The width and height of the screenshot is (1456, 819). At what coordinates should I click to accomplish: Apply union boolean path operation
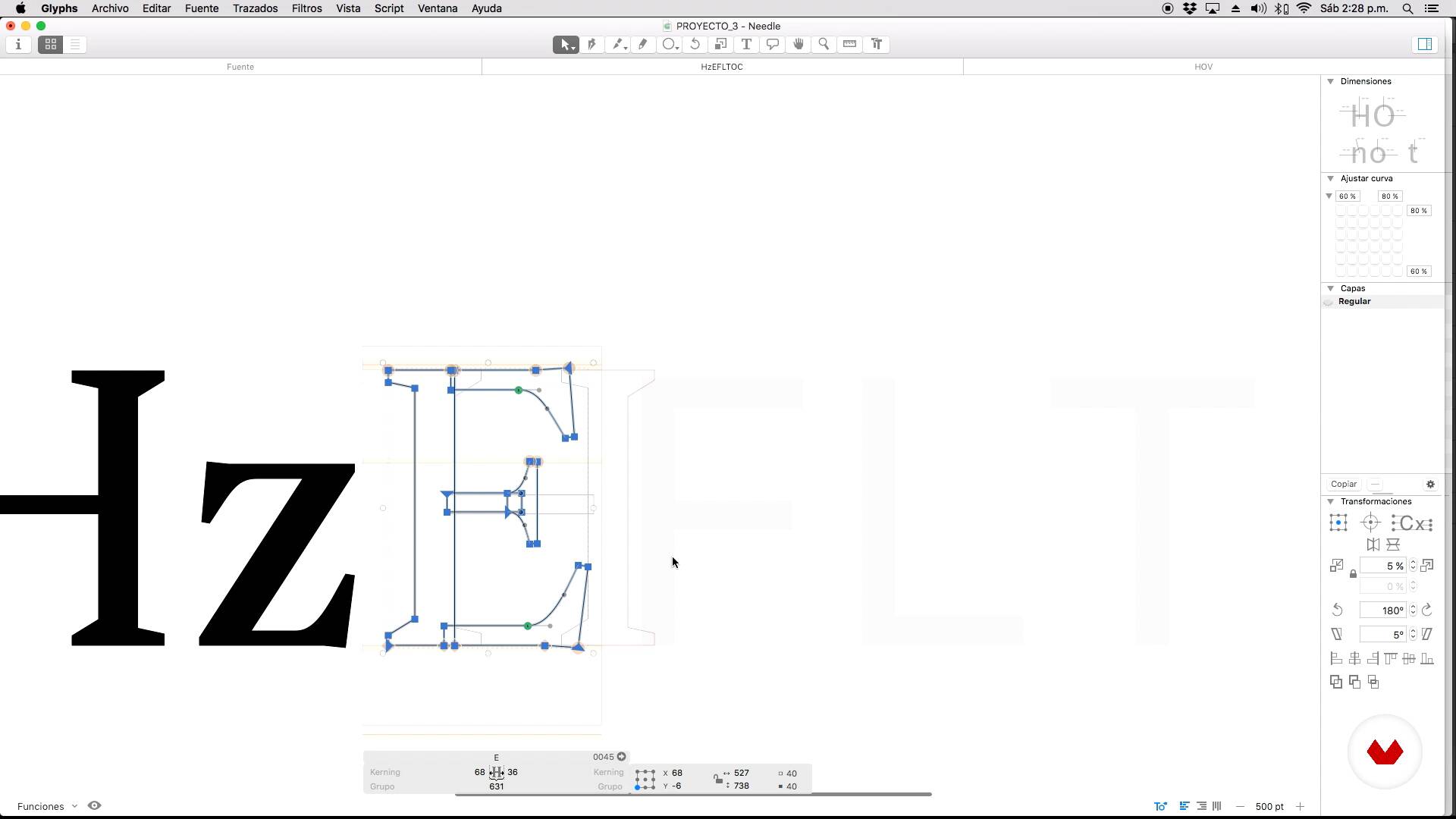click(x=1336, y=682)
